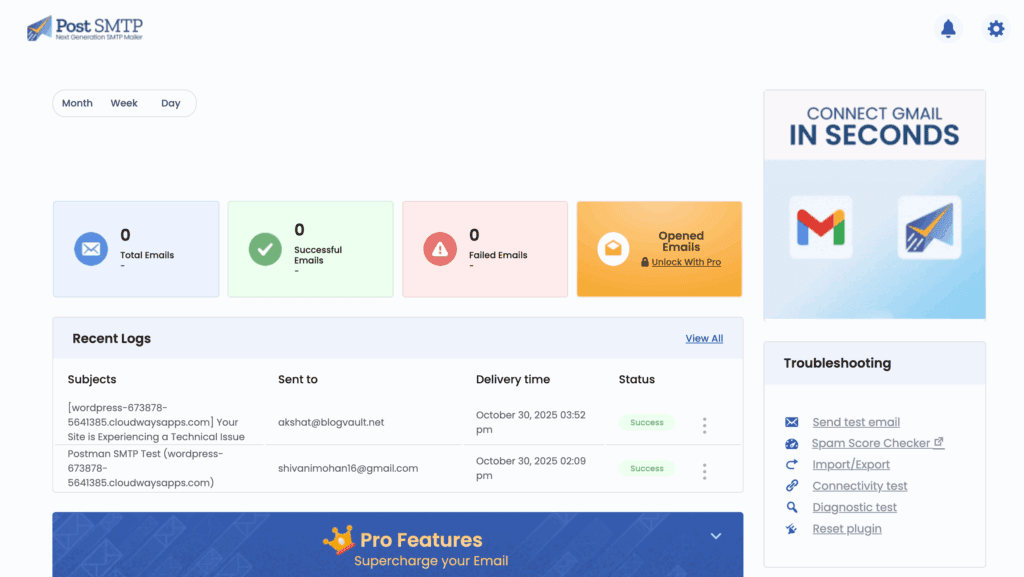Click the Delivery time column header

point(513,379)
